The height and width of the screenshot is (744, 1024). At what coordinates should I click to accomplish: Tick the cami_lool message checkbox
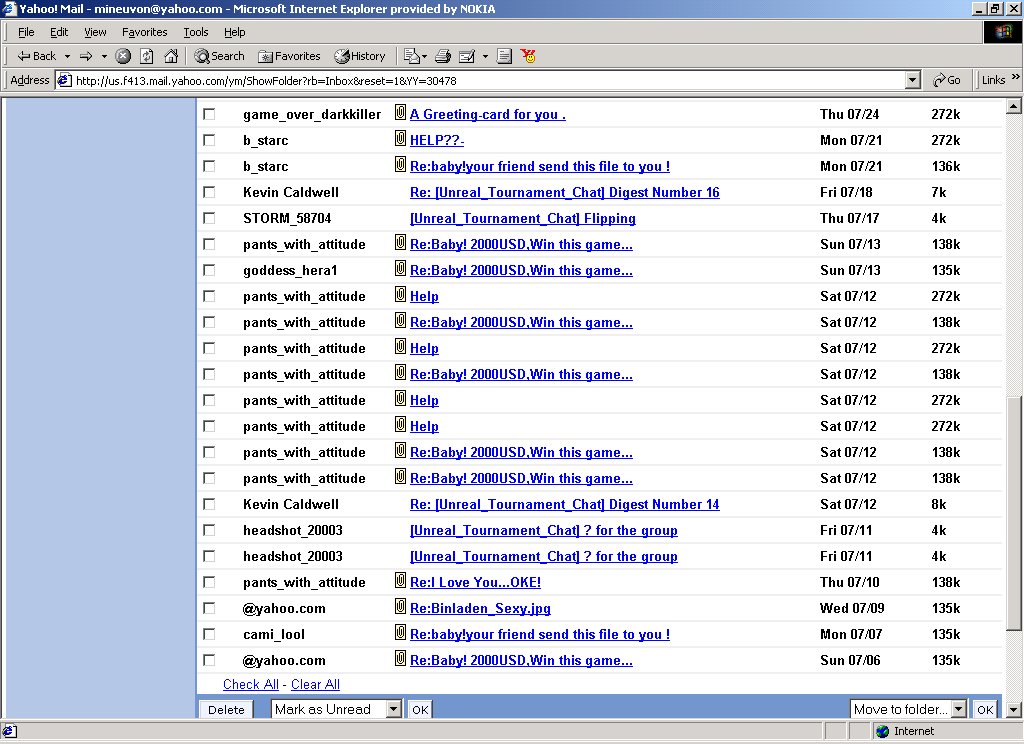[x=209, y=634]
